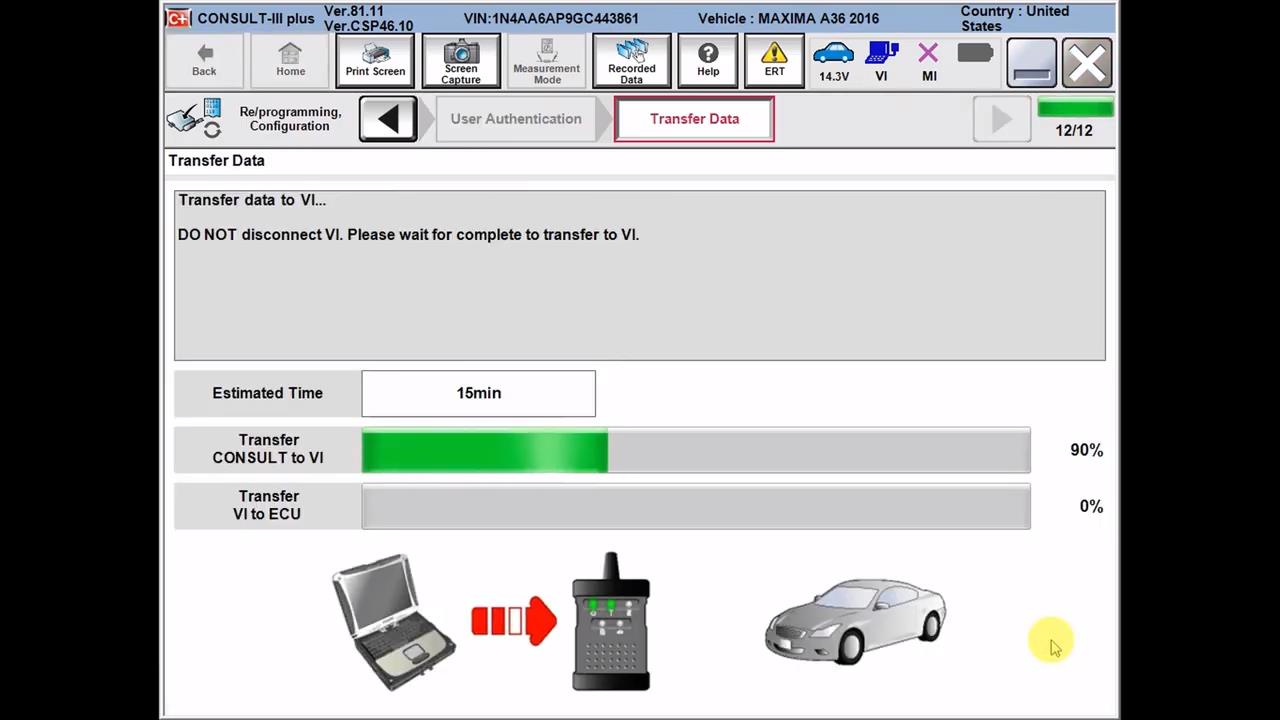
Task: Click the Estimated Time label
Action: click(x=267, y=393)
